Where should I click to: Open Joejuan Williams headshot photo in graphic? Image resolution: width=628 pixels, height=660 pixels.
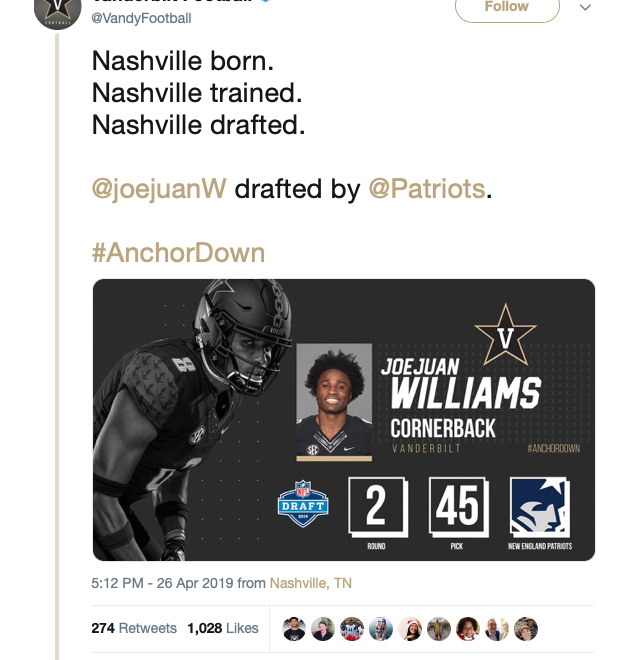coord(335,402)
